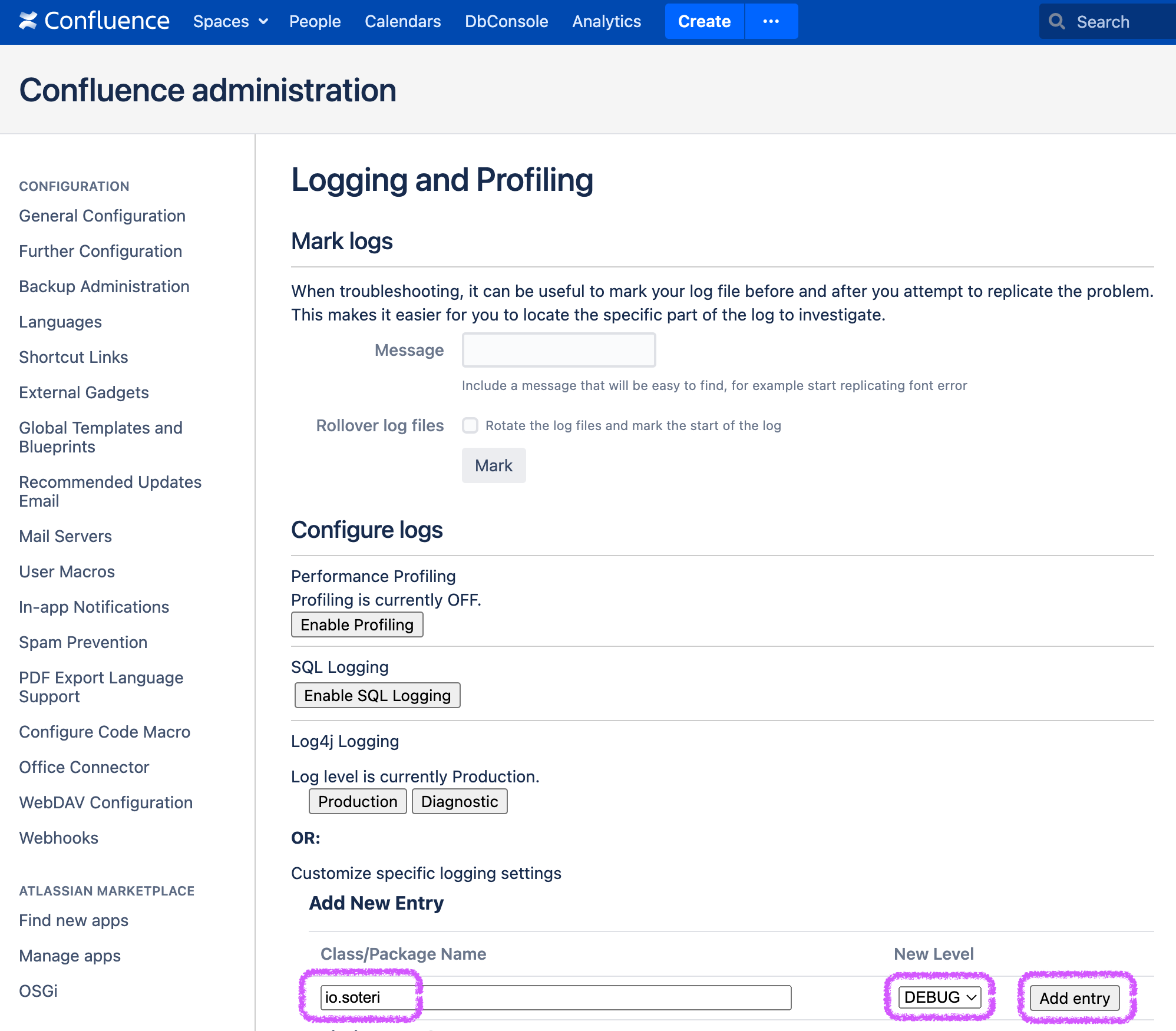The height and width of the screenshot is (1031, 1176).
Task: Open Analytics in top navigation
Action: click(606, 22)
